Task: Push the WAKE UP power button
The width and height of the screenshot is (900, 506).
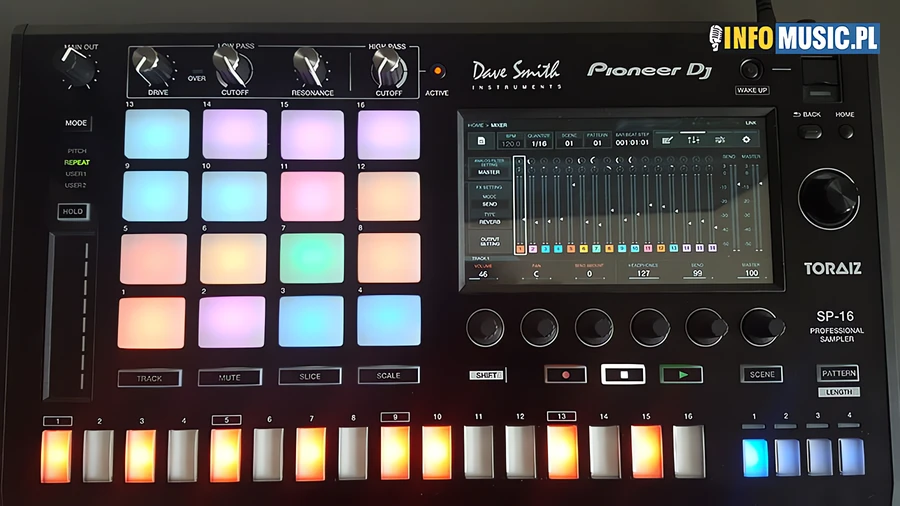Action: pyautogui.click(x=751, y=70)
